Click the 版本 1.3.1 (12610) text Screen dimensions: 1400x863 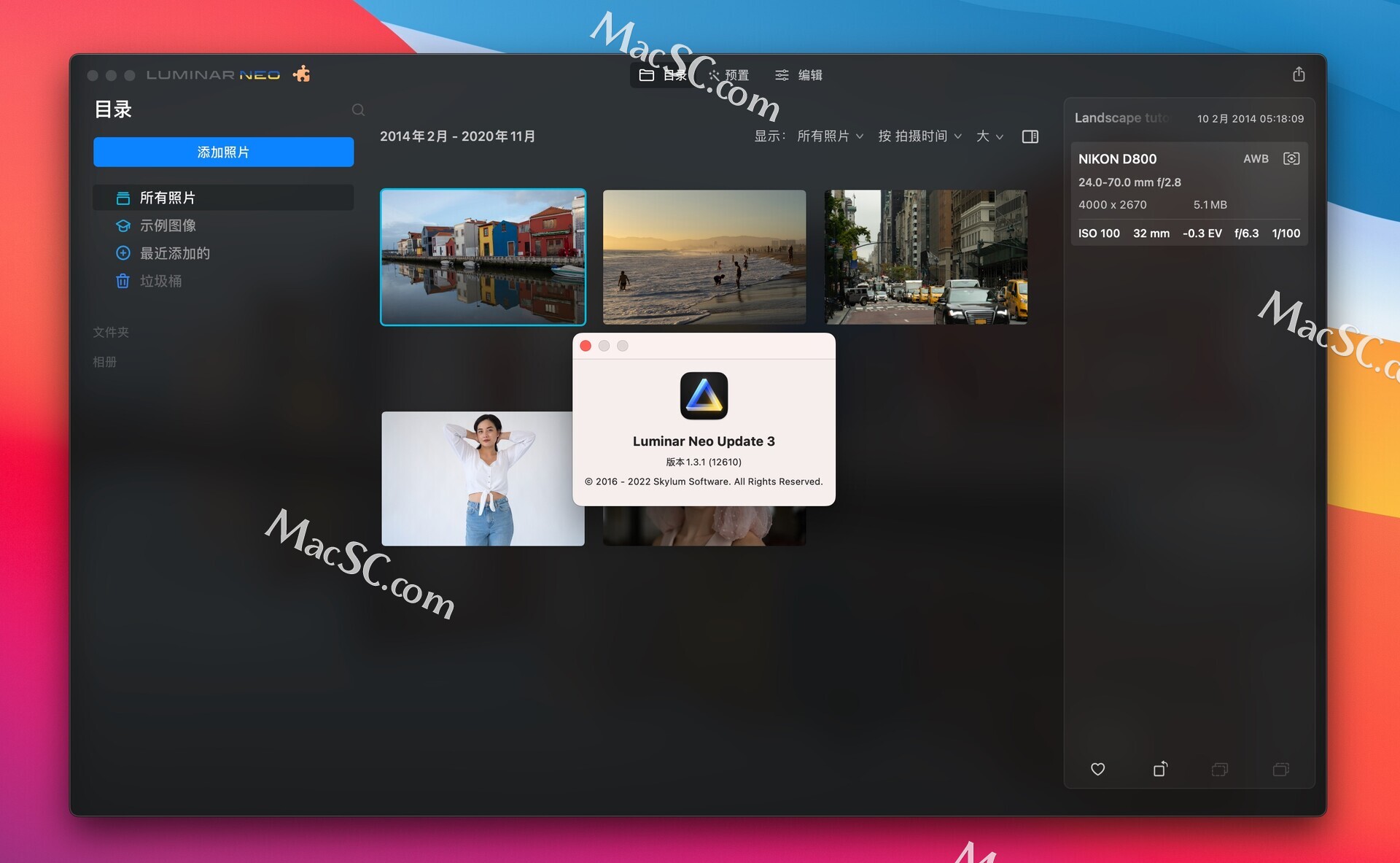pos(704,462)
